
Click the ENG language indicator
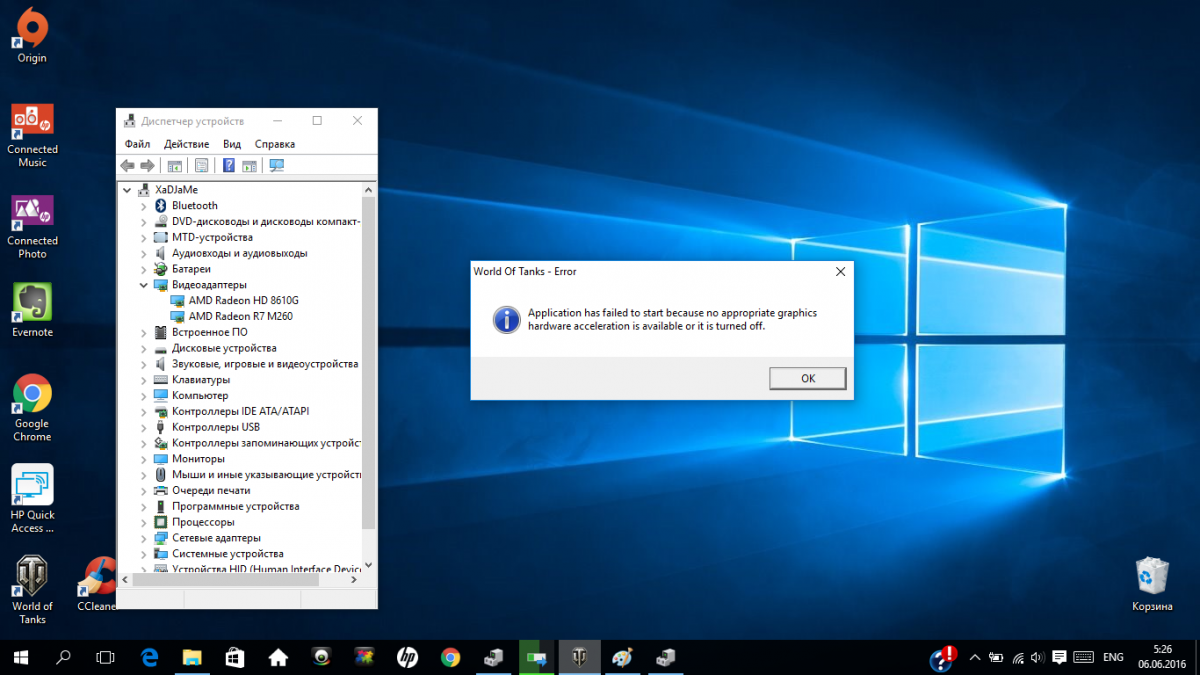tap(1113, 657)
